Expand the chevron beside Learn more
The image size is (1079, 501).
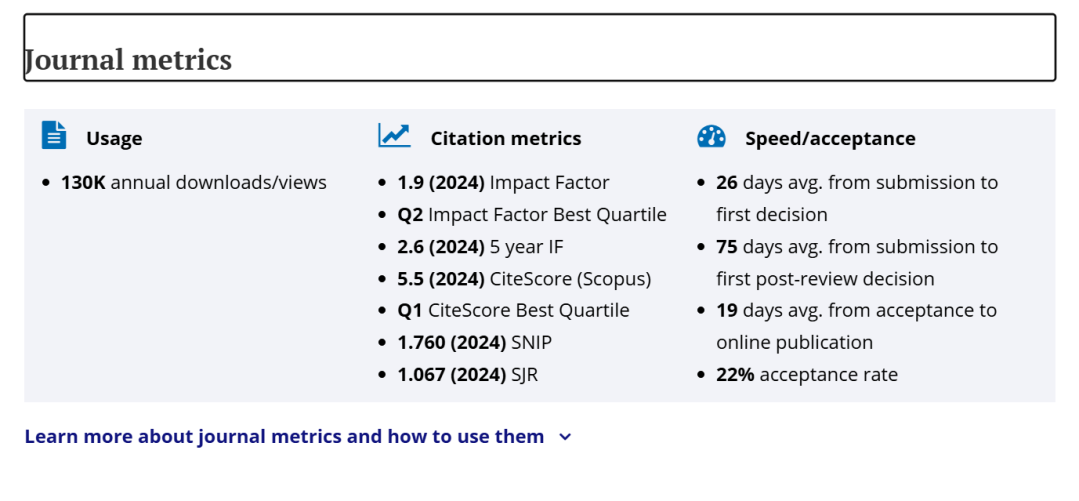coord(565,437)
